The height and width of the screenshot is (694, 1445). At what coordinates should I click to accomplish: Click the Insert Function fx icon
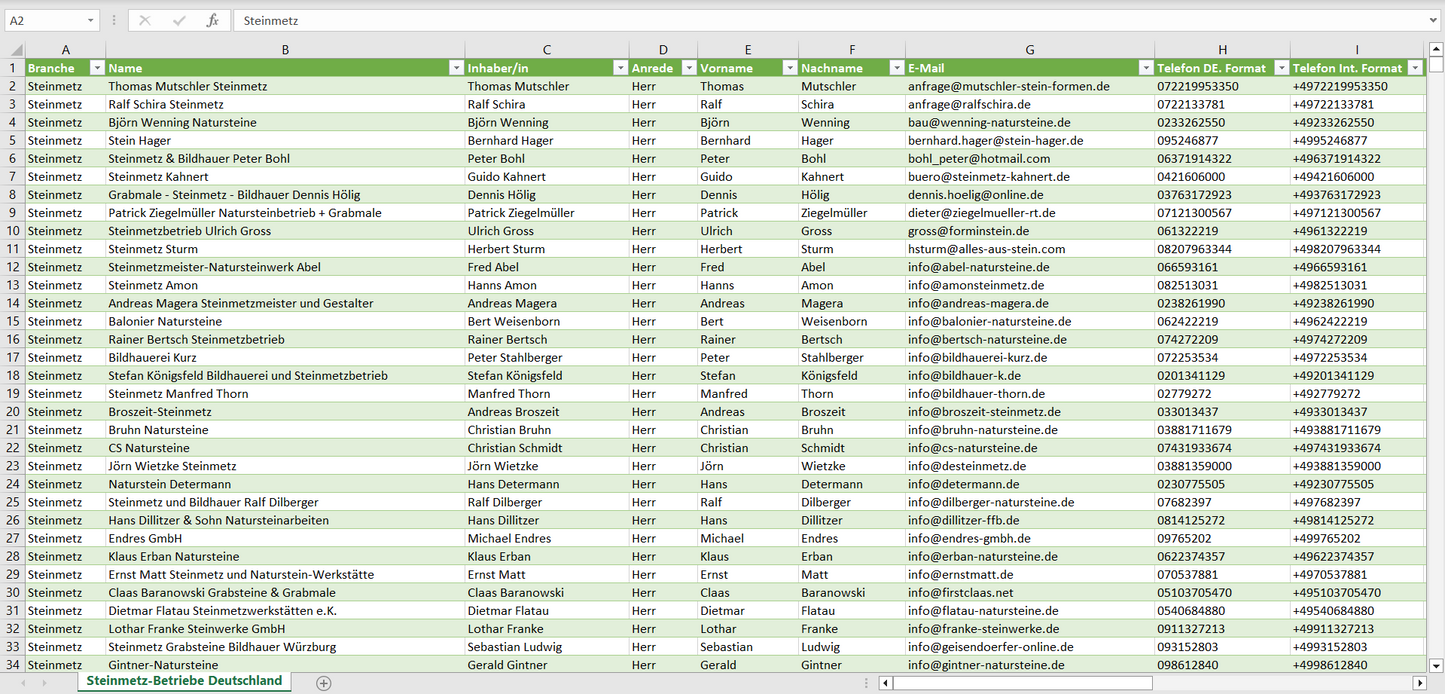click(x=212, y=20)
